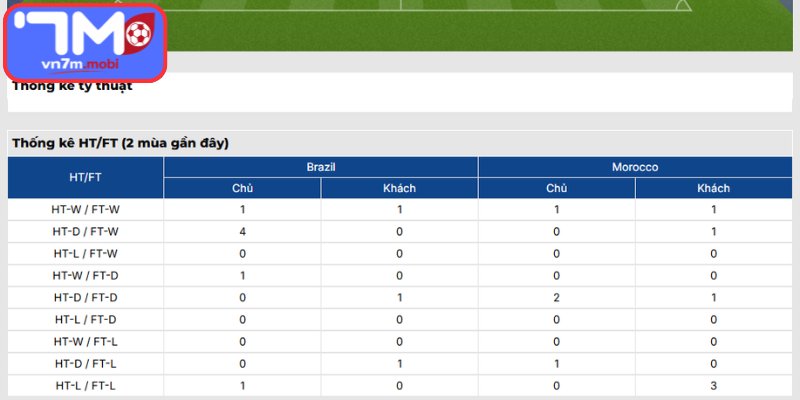Screen dimensions: 800x400
Task: Select the HT-L / FT-D row label
Action: [x=85, y=320]
